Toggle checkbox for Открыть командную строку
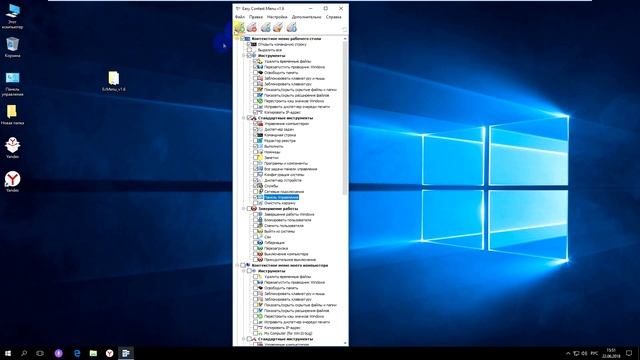Screen dimensions: 640x360 pos(249,44)
